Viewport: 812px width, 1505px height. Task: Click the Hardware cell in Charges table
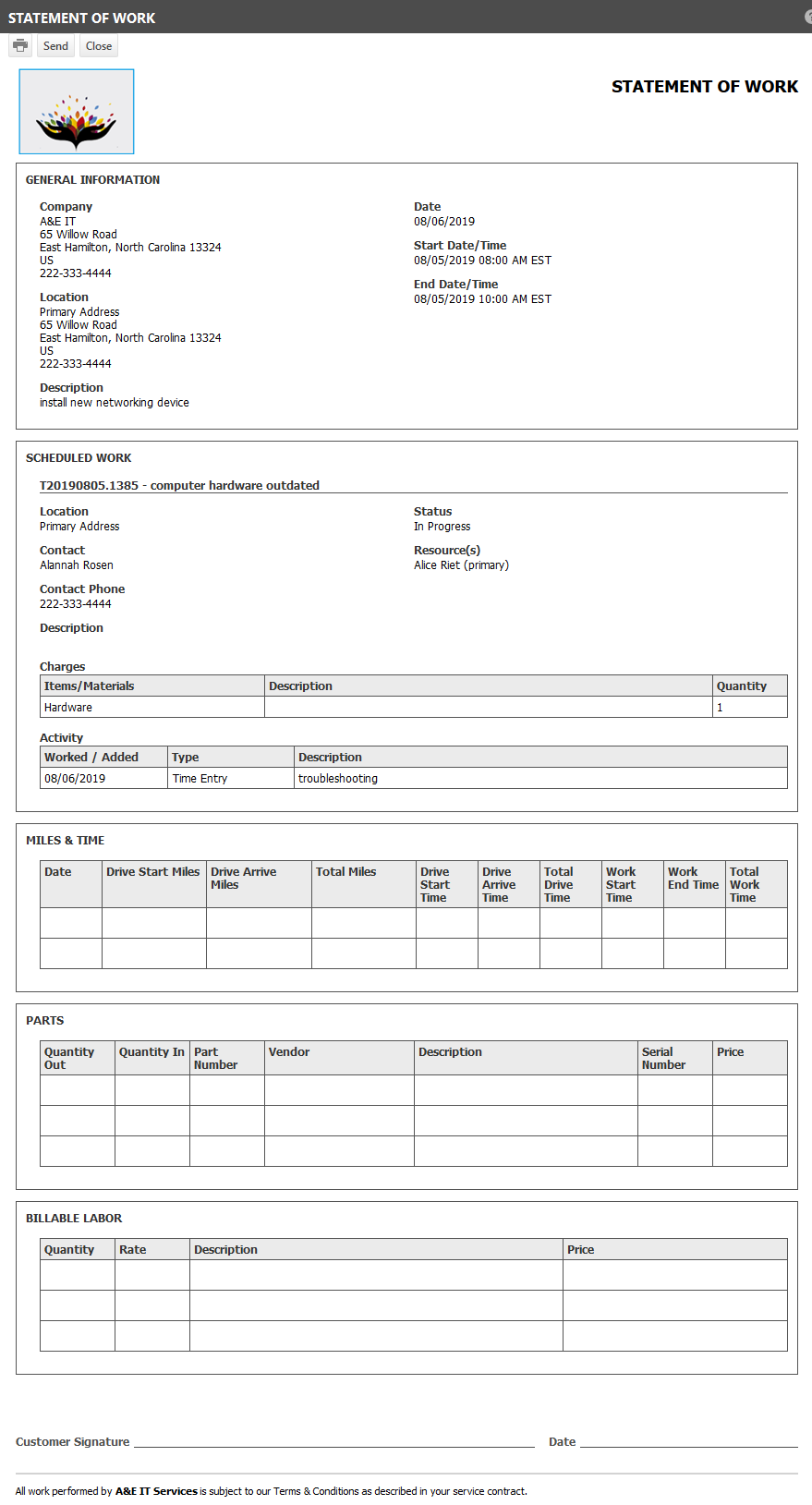coord(152,708)
